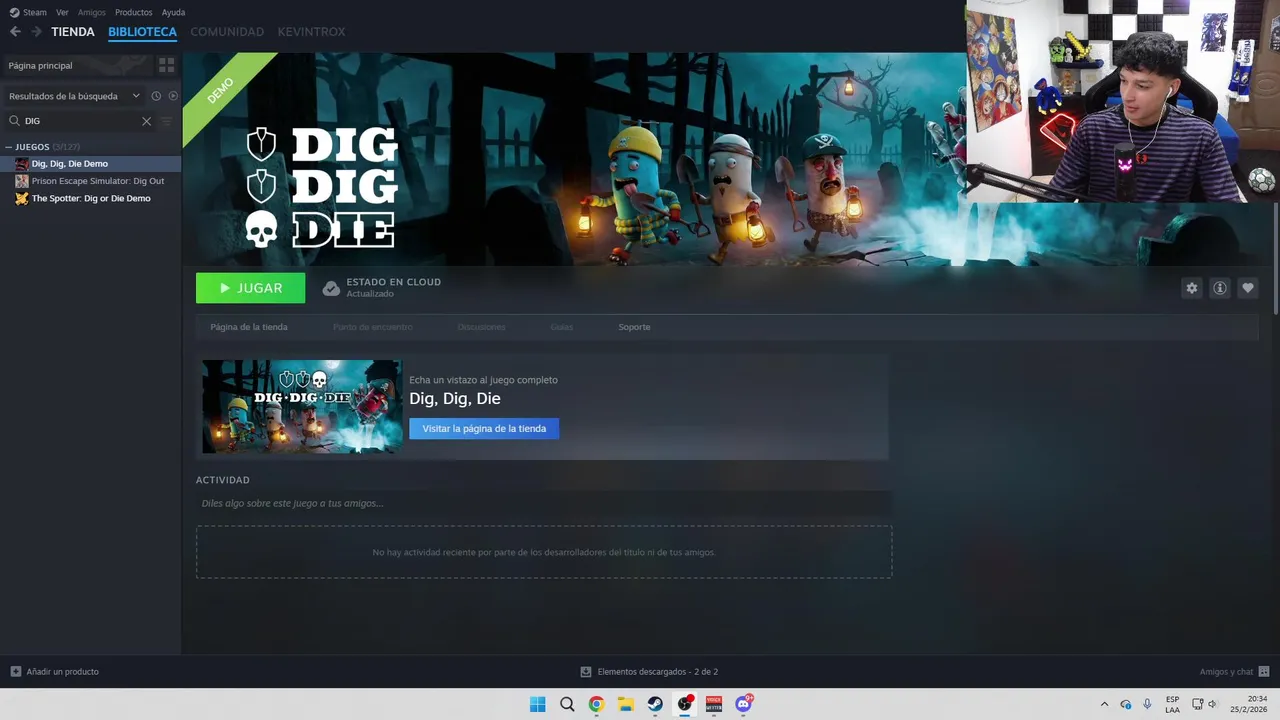Click the Dig, Dig, Die full game thumbnail
This screenshot has width=1280, height=720.
(302, 407)
